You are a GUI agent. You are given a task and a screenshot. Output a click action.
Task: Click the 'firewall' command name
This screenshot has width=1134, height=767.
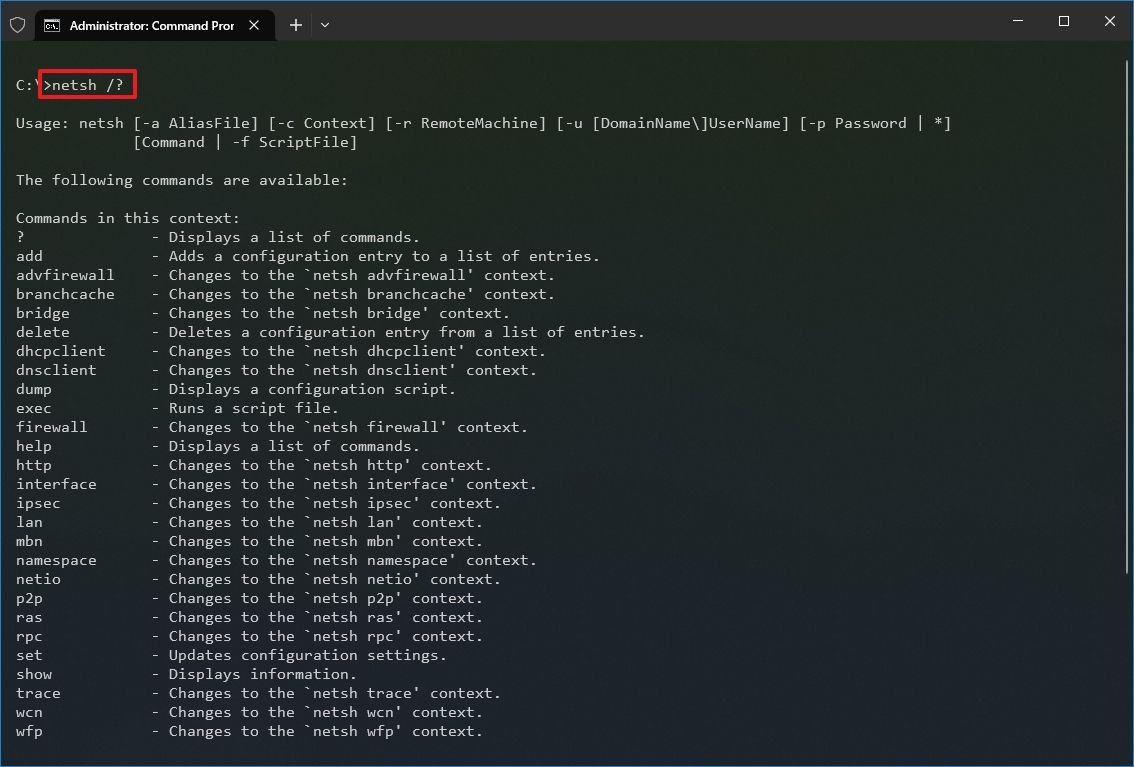pyautogui.click(x=51, y=427)
